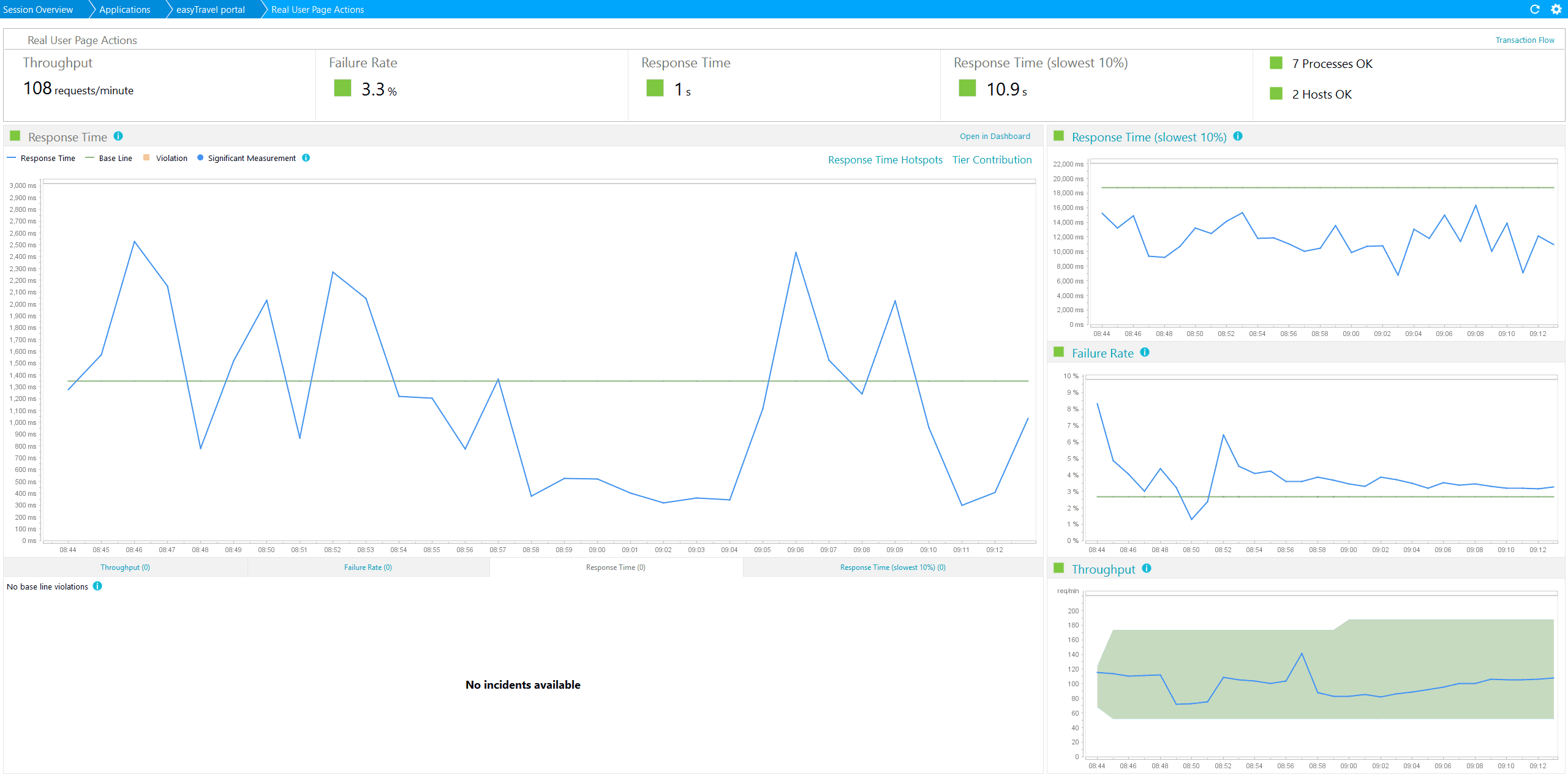Click the No incidents available message
Viewport: 1568px width, 775px height.
522,685
